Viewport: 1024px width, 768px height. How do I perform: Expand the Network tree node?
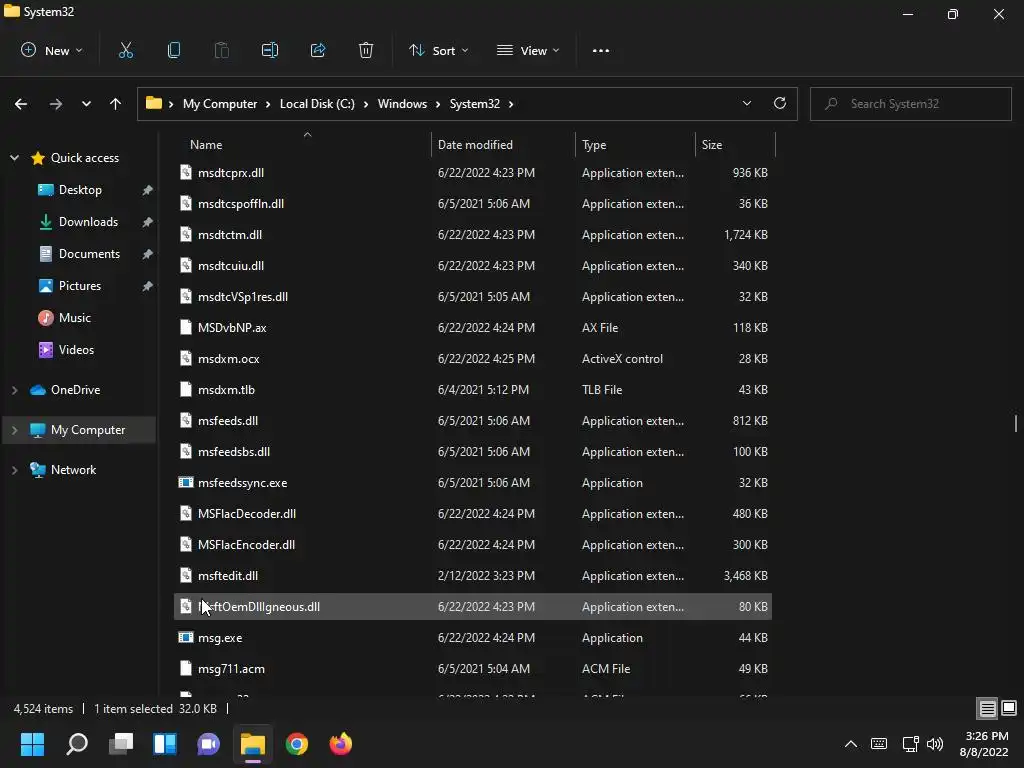pyautogui.click(x=14, y=470)
